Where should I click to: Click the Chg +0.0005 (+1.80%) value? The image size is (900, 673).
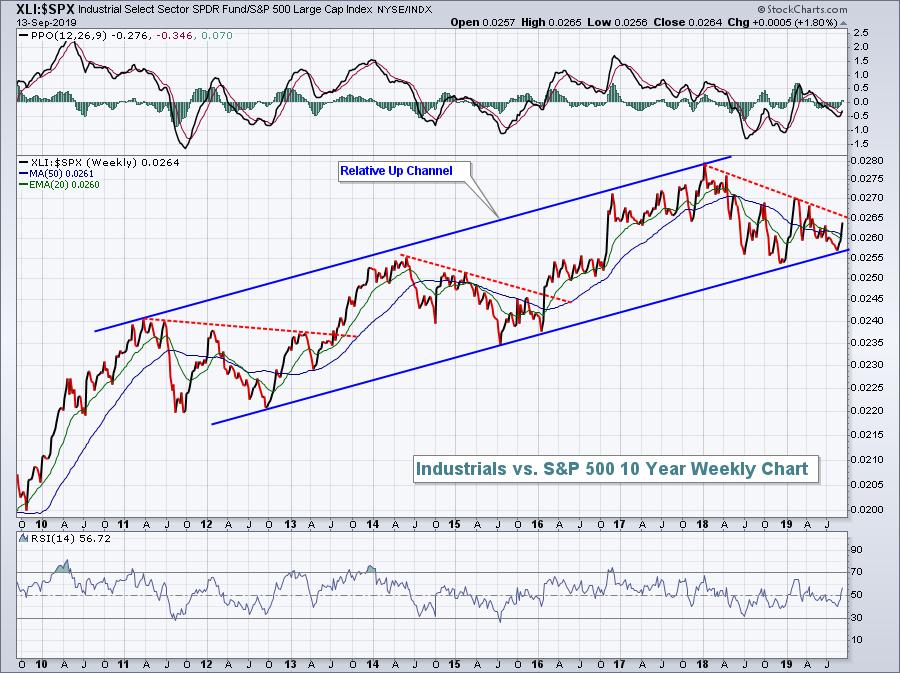tap(782, 22)
